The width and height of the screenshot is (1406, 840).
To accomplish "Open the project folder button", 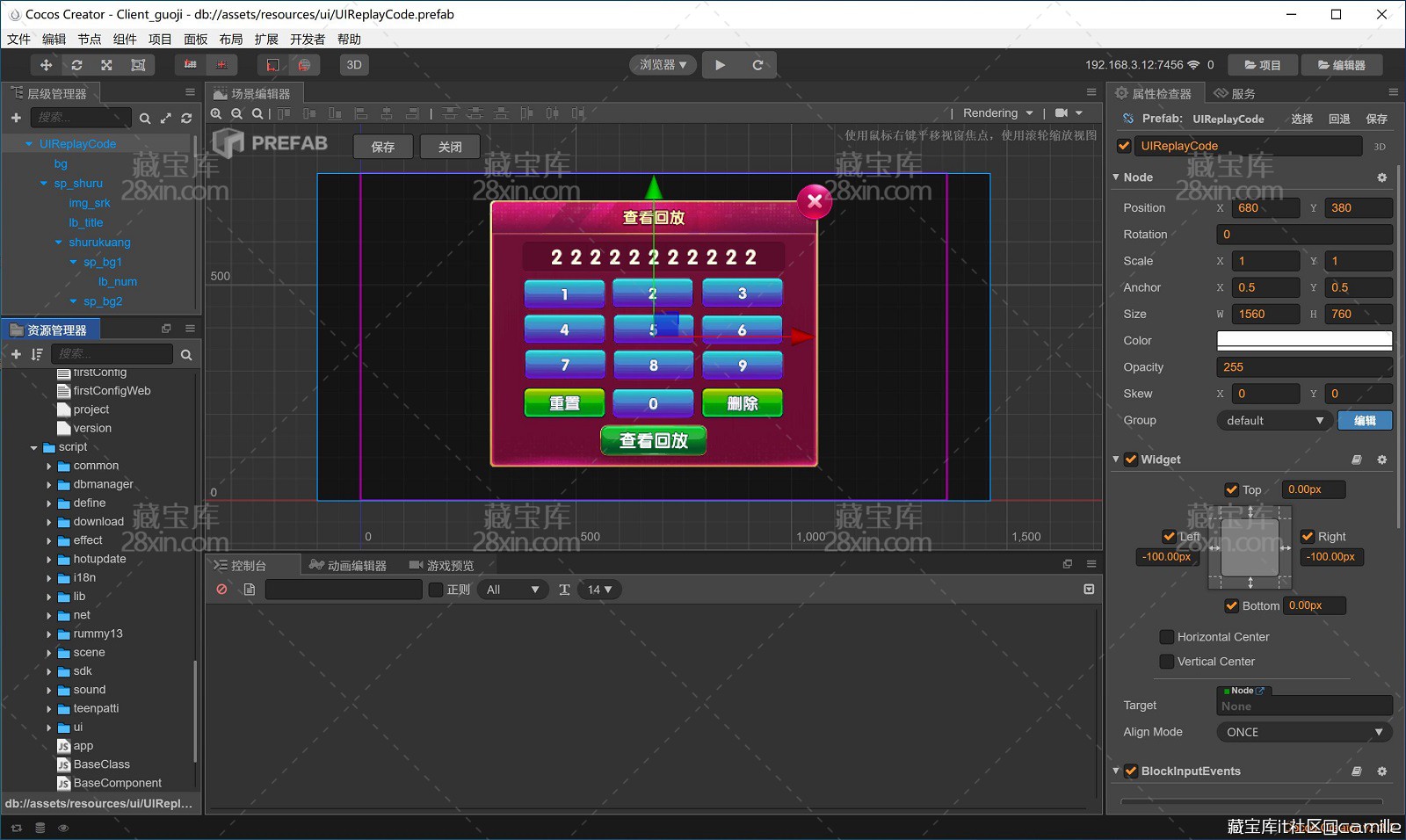I will [1263, 65].
